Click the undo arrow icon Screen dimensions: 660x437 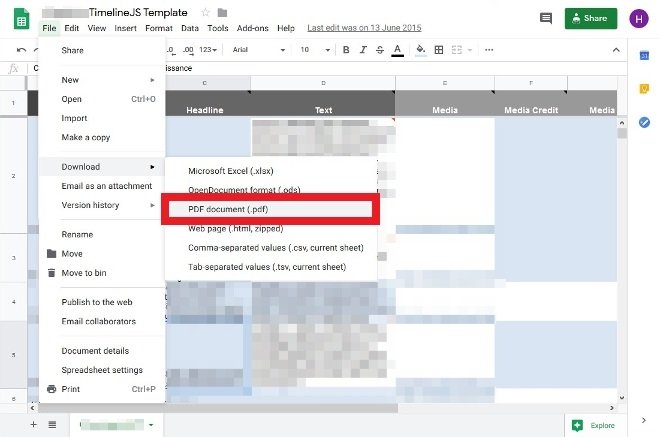tap(21, 50)
